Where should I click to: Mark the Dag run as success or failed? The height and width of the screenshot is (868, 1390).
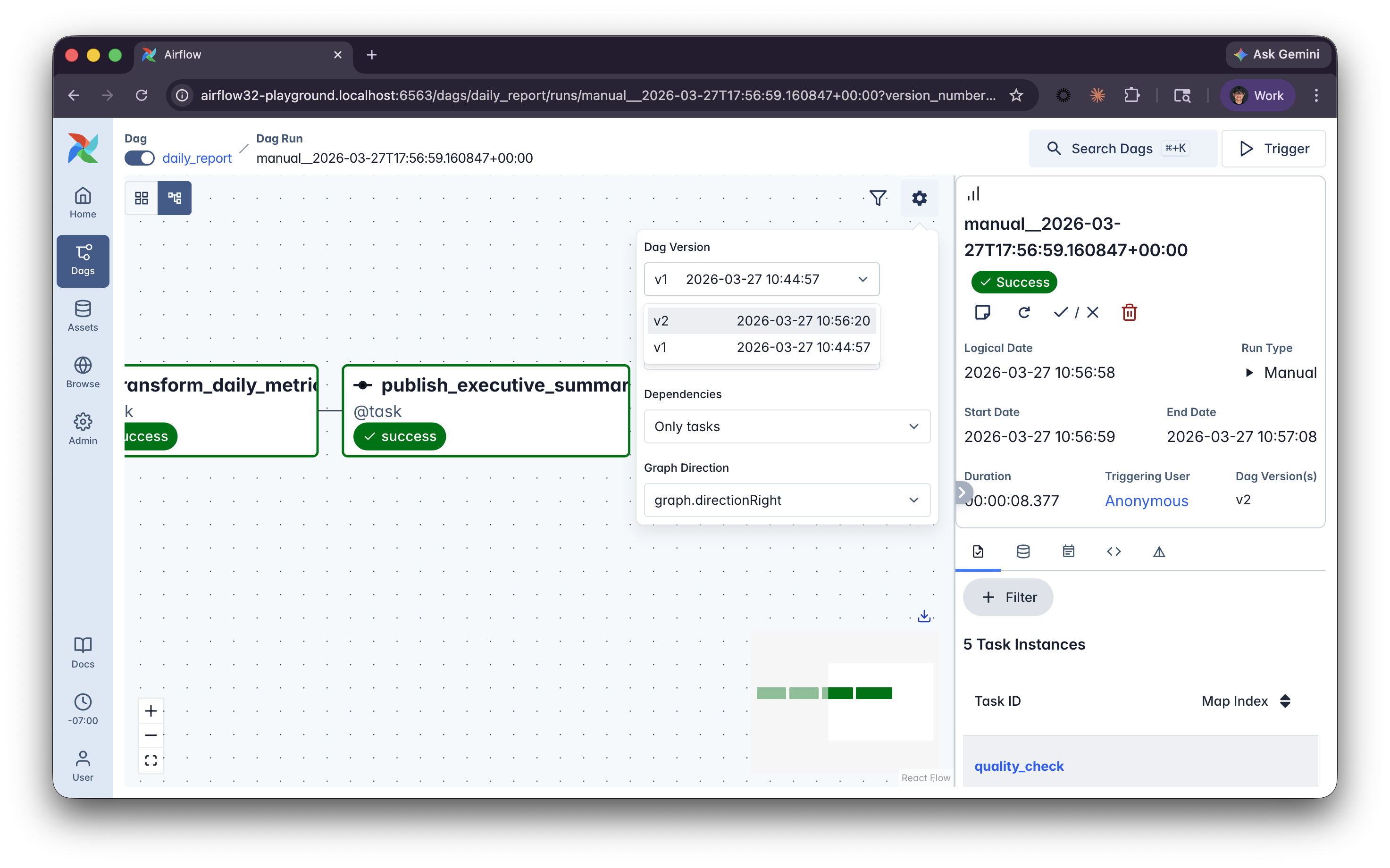[x=1076, y=312]
